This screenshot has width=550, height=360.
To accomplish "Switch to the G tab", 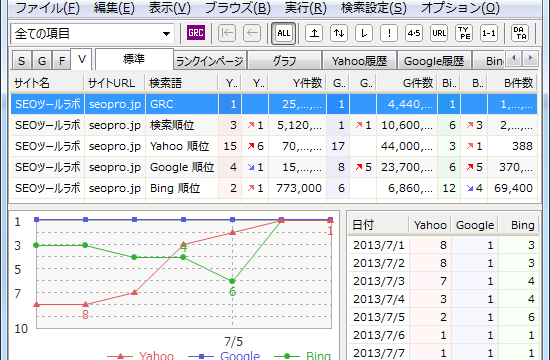I will (x=42, y=61).
